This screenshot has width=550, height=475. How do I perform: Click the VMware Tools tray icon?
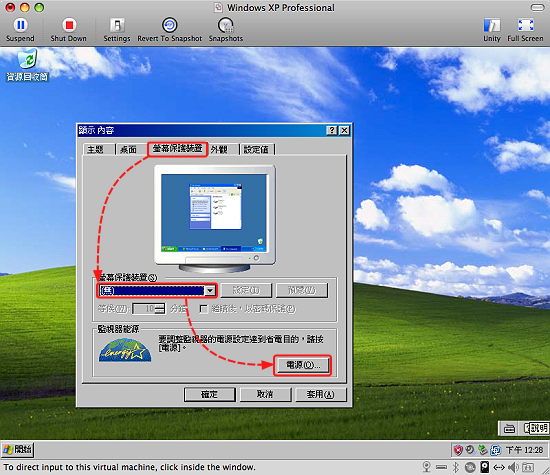[x=495, y=450]
